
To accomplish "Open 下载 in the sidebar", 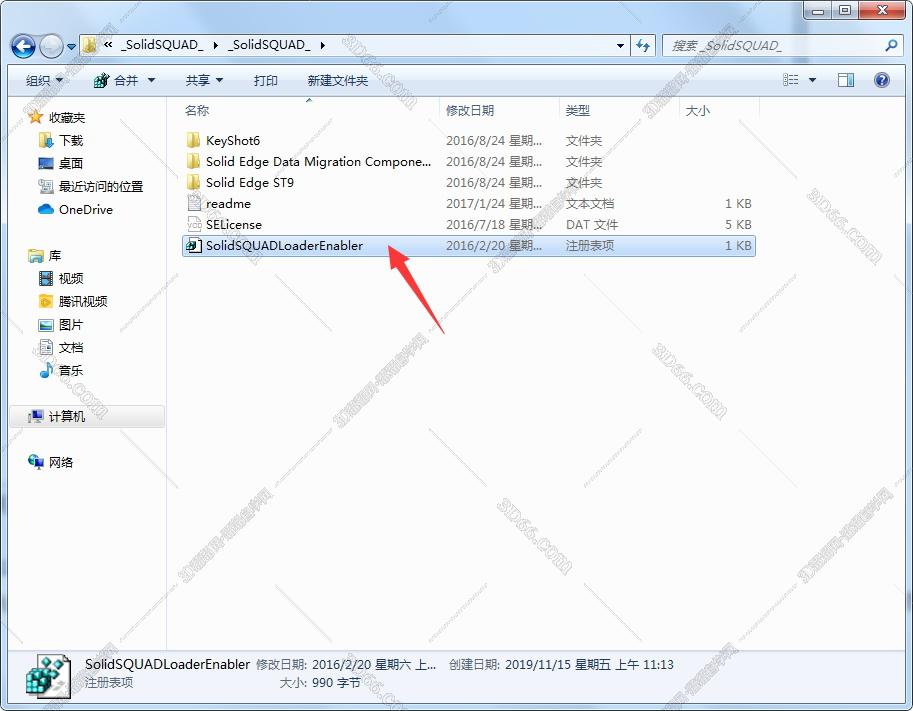I will tap(62, 140).
